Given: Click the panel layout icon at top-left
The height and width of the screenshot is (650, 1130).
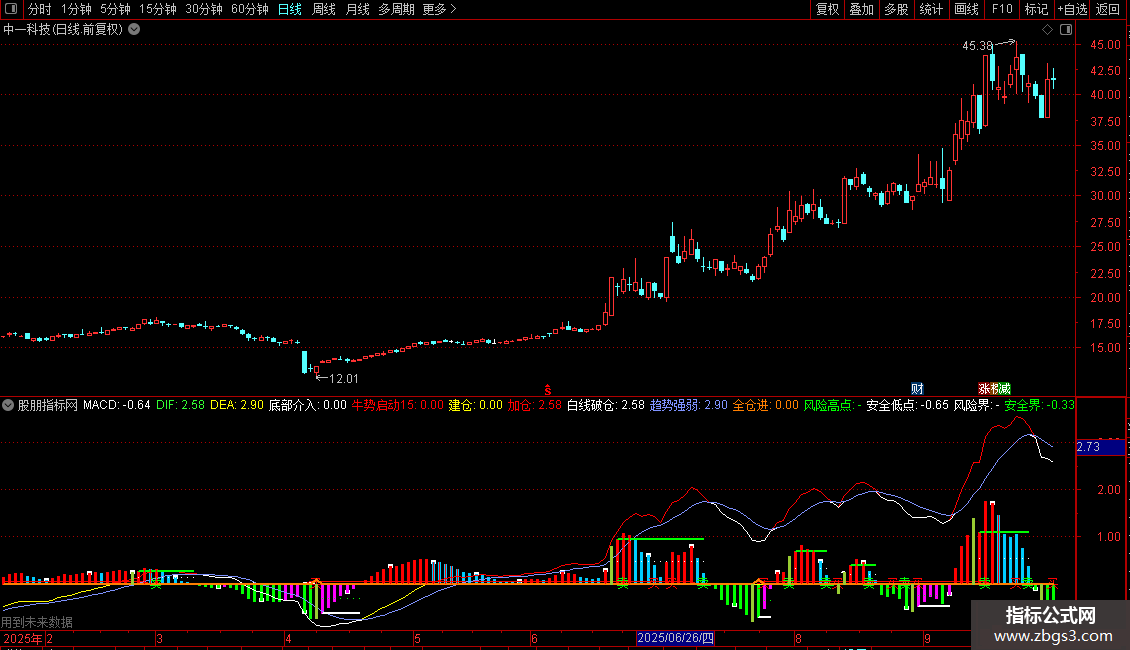Looking at the screenshot, I should pos(11,9).
